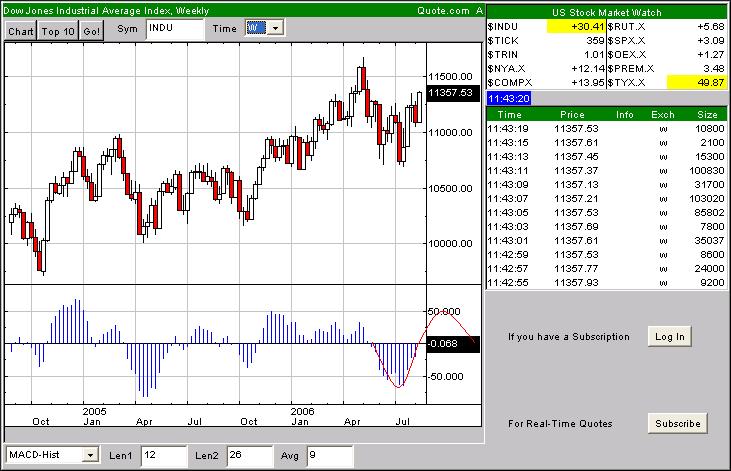Click the Log In button
731x471 pixels.
[669, 336]
